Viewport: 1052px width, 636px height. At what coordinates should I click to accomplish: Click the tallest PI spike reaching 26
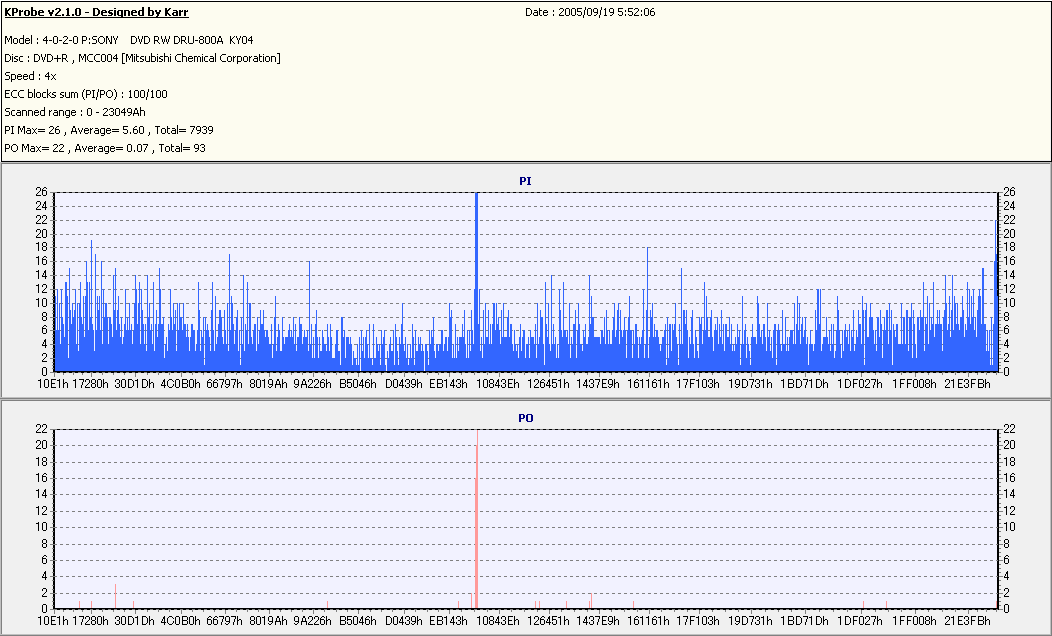[x=476, y=282]
